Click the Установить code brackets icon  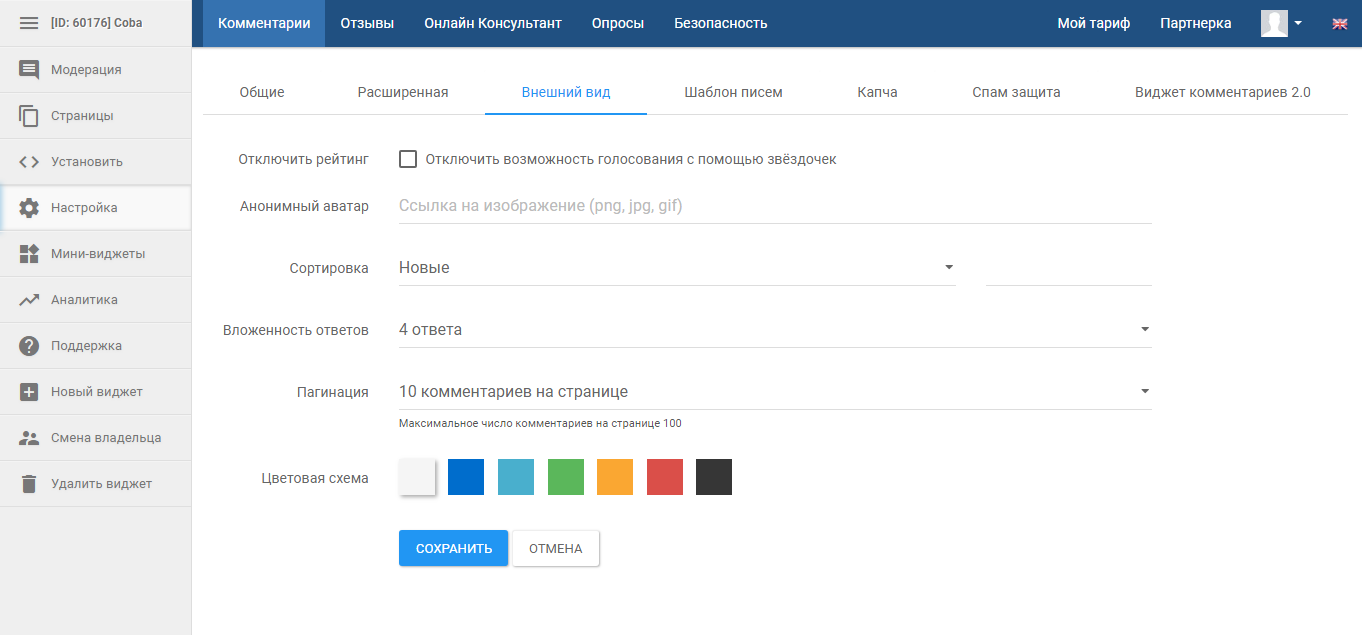pyautogui.click(x=29, y=162)
